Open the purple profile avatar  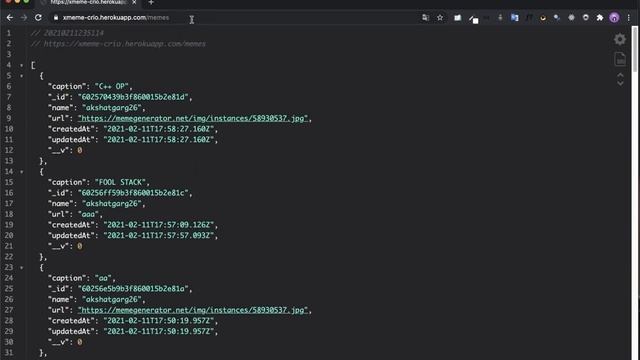614,18
